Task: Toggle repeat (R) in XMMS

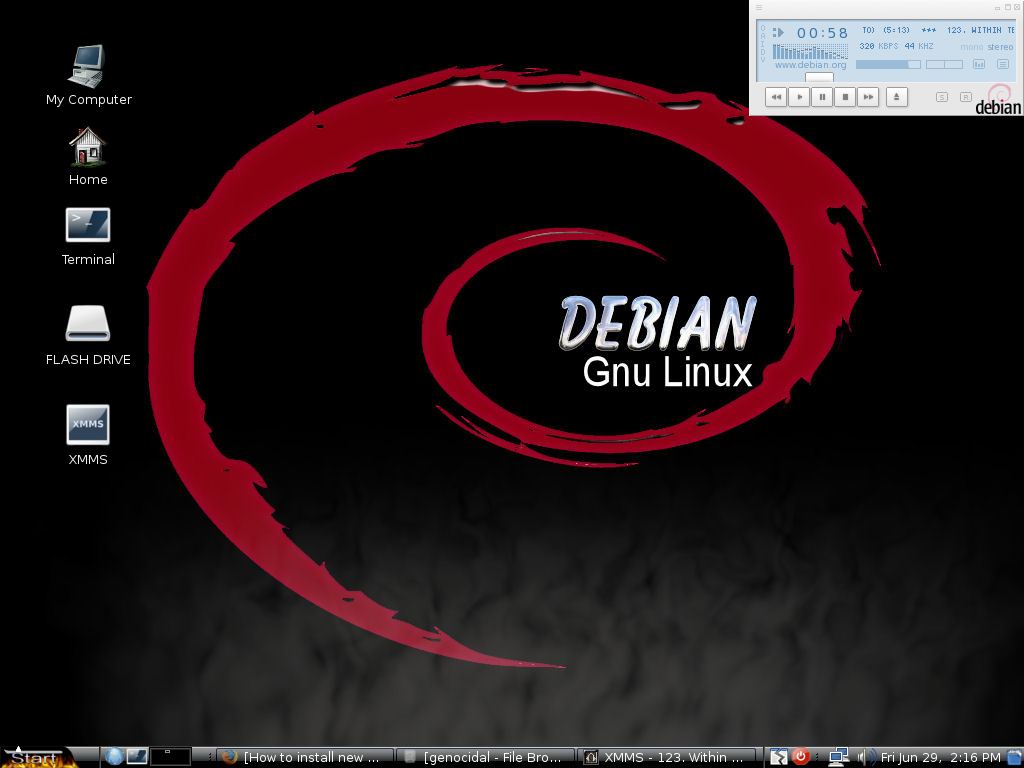Action: (966, 97)
